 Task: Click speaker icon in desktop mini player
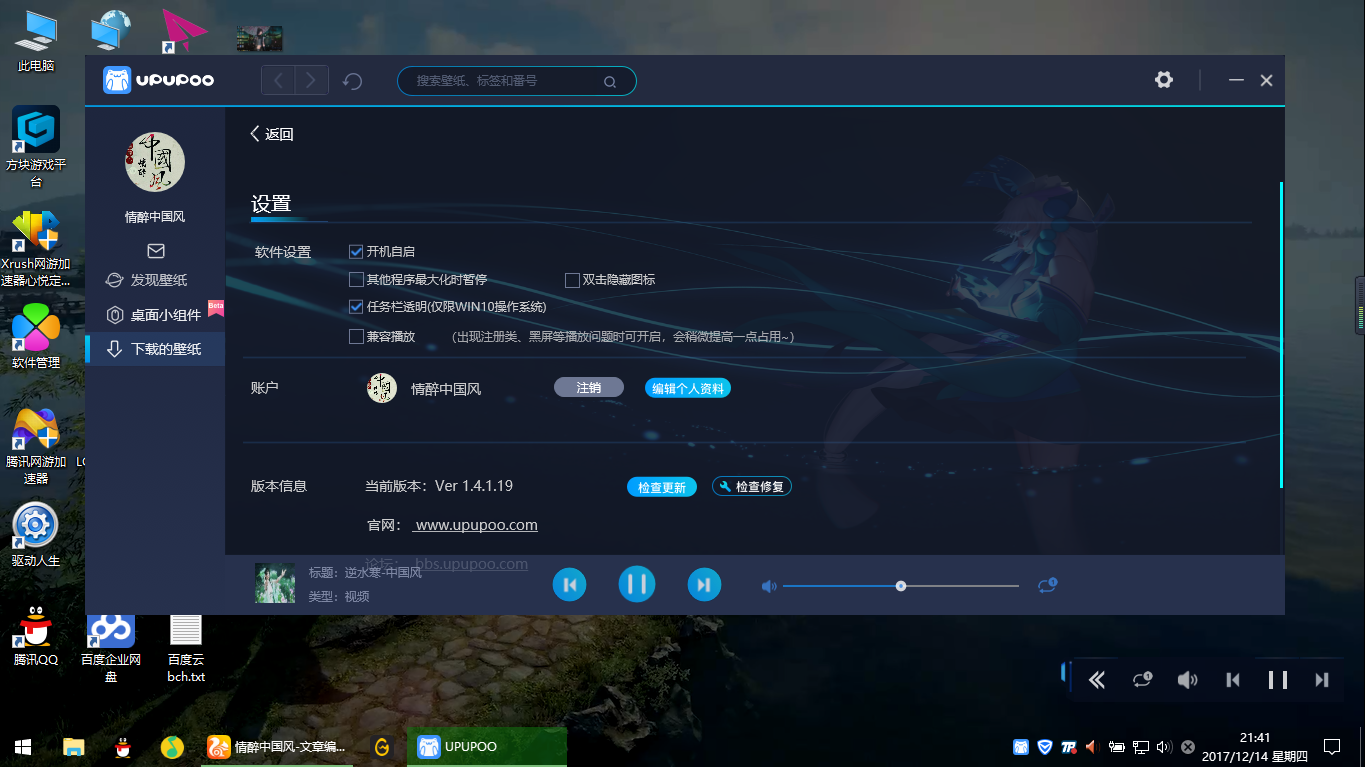pos(1187,680)
